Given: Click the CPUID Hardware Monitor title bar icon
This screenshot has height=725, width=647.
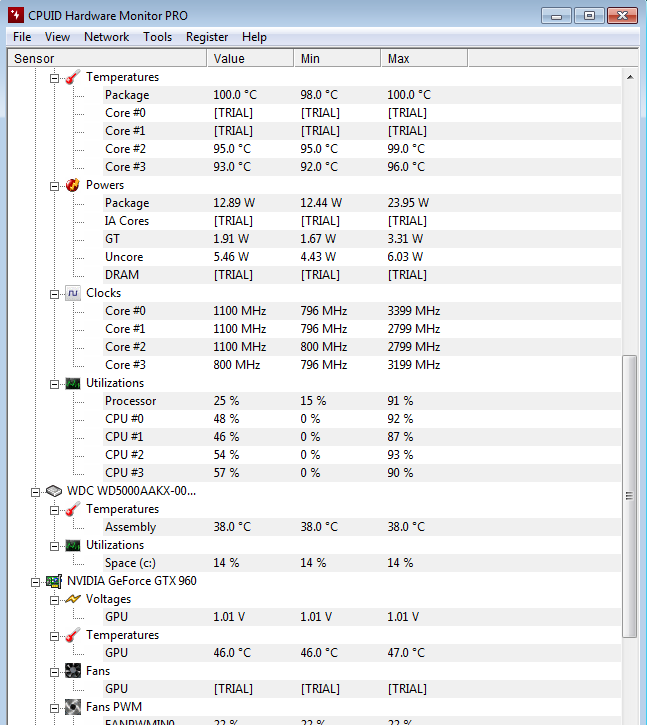Looking at the screenshot, I should pyautogui.click(x=15, y=15).
